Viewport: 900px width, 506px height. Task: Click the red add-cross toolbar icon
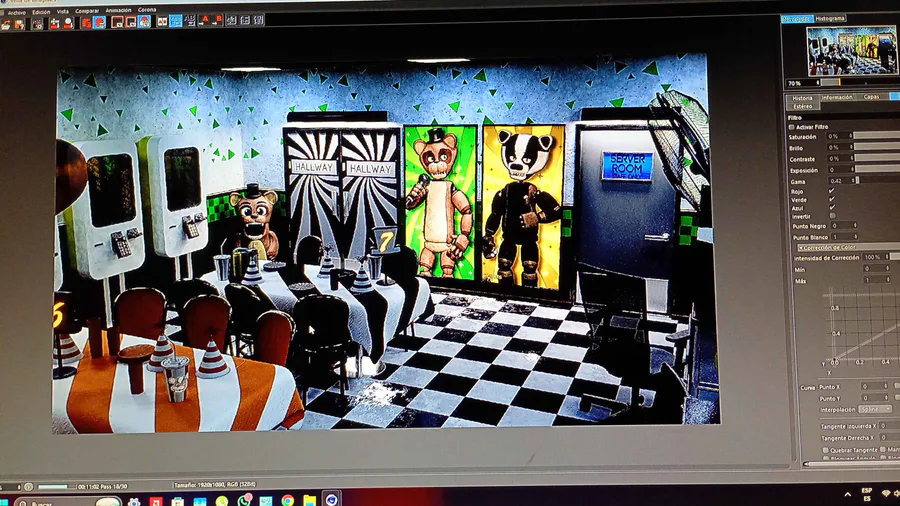point(55,24)
